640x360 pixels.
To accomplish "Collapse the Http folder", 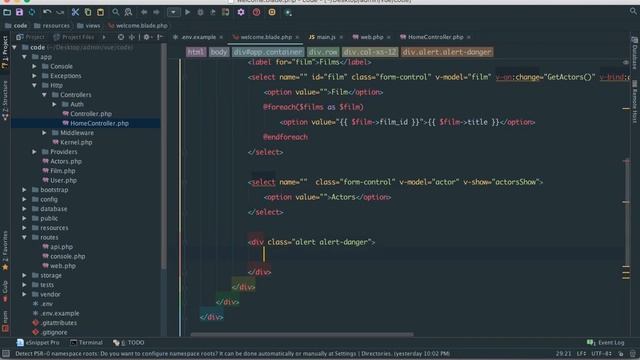I will [35, 85].
